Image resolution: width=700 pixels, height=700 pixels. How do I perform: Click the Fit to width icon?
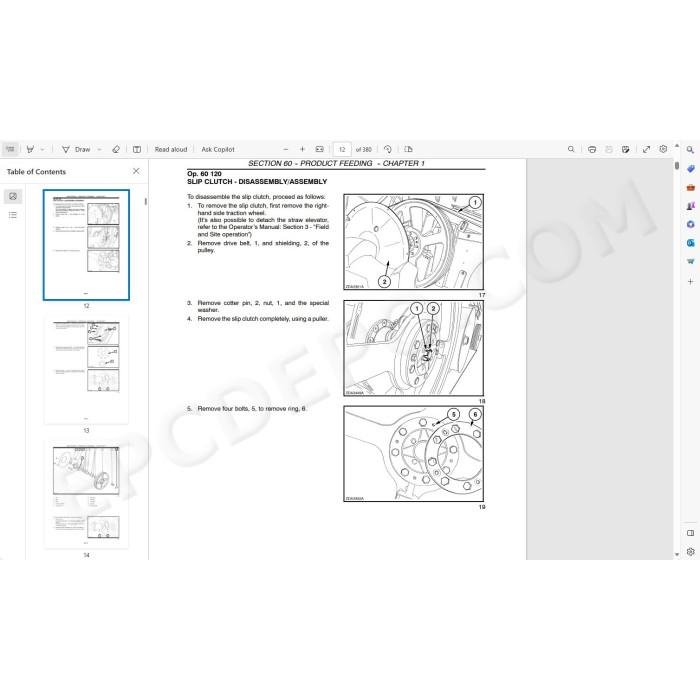[320, 149]
